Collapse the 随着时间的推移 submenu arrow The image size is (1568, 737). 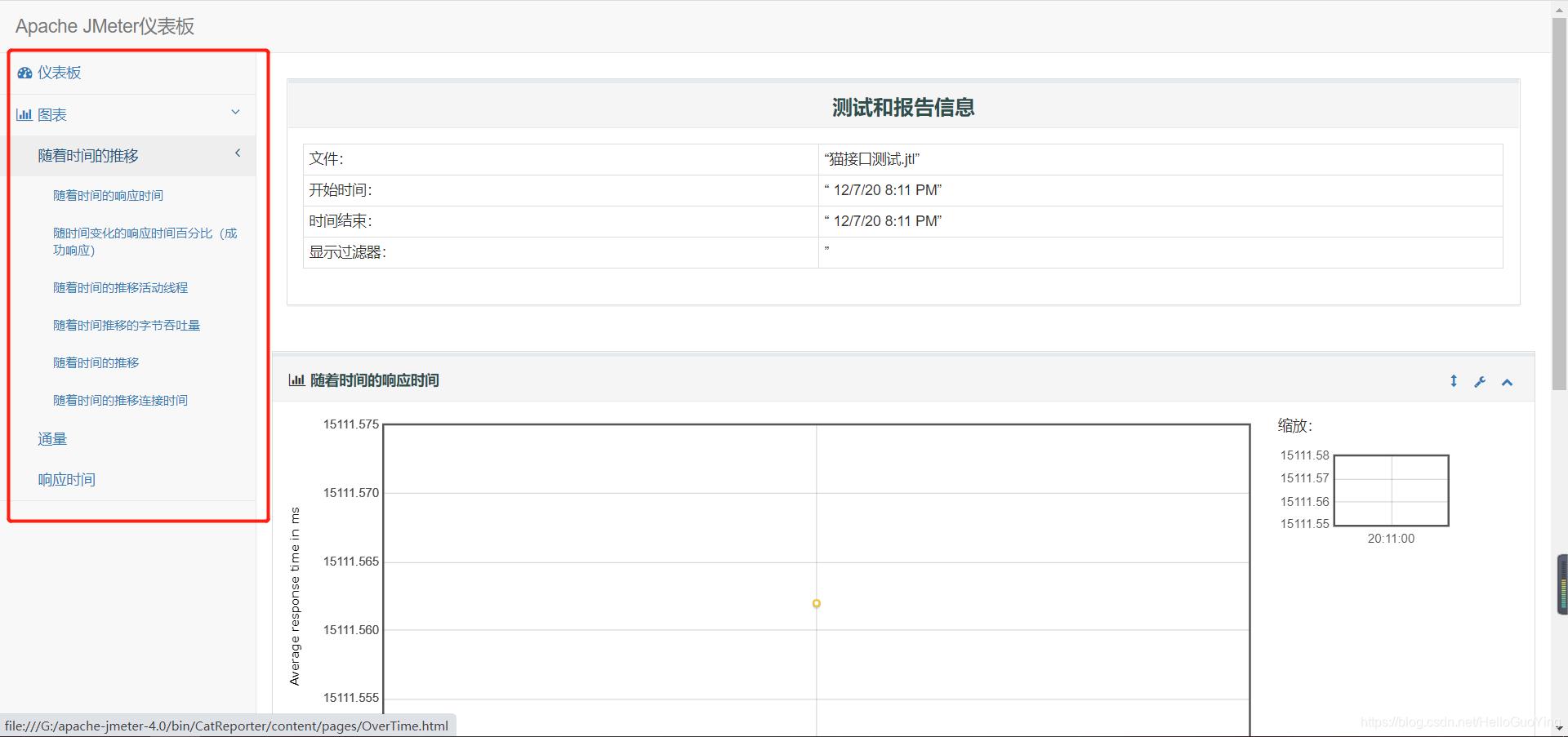pos(238,153)
